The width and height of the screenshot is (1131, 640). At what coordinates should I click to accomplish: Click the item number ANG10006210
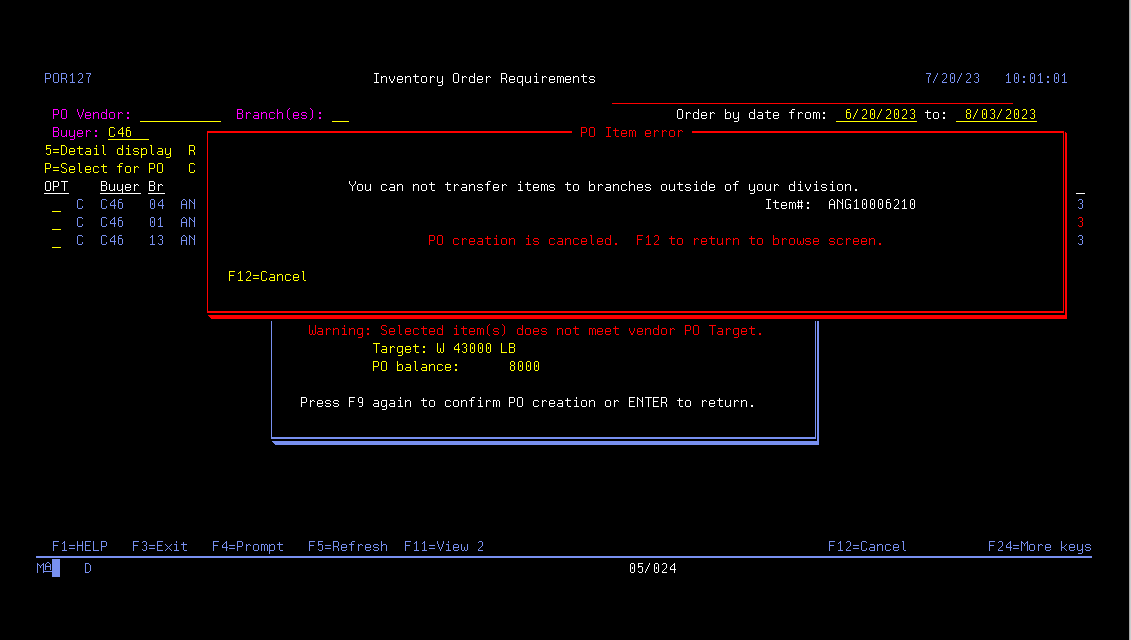pos(871,205)
